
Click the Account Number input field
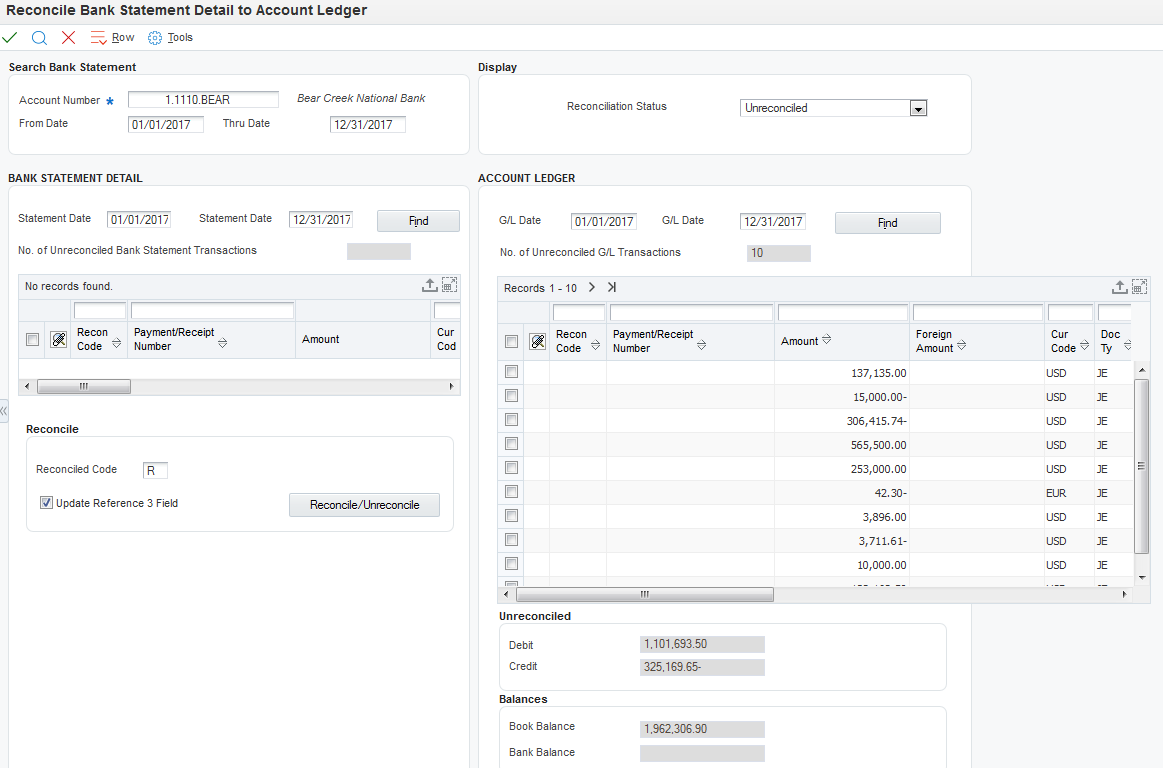203,100
